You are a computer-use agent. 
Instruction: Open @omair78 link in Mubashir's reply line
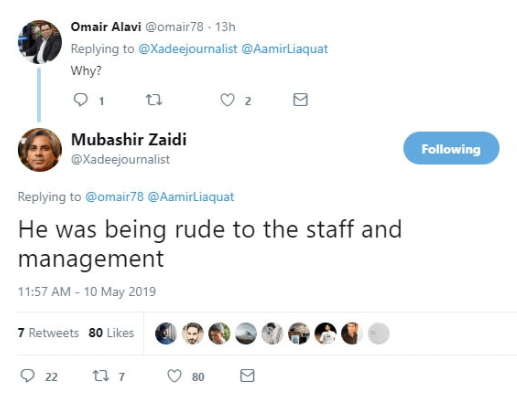(114, 197)
